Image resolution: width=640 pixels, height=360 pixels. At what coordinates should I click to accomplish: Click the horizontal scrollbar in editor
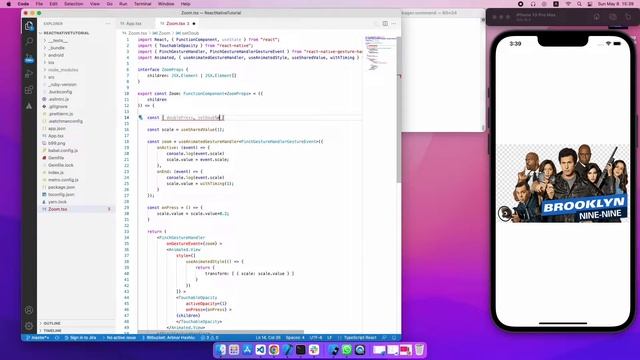point(220,332)
